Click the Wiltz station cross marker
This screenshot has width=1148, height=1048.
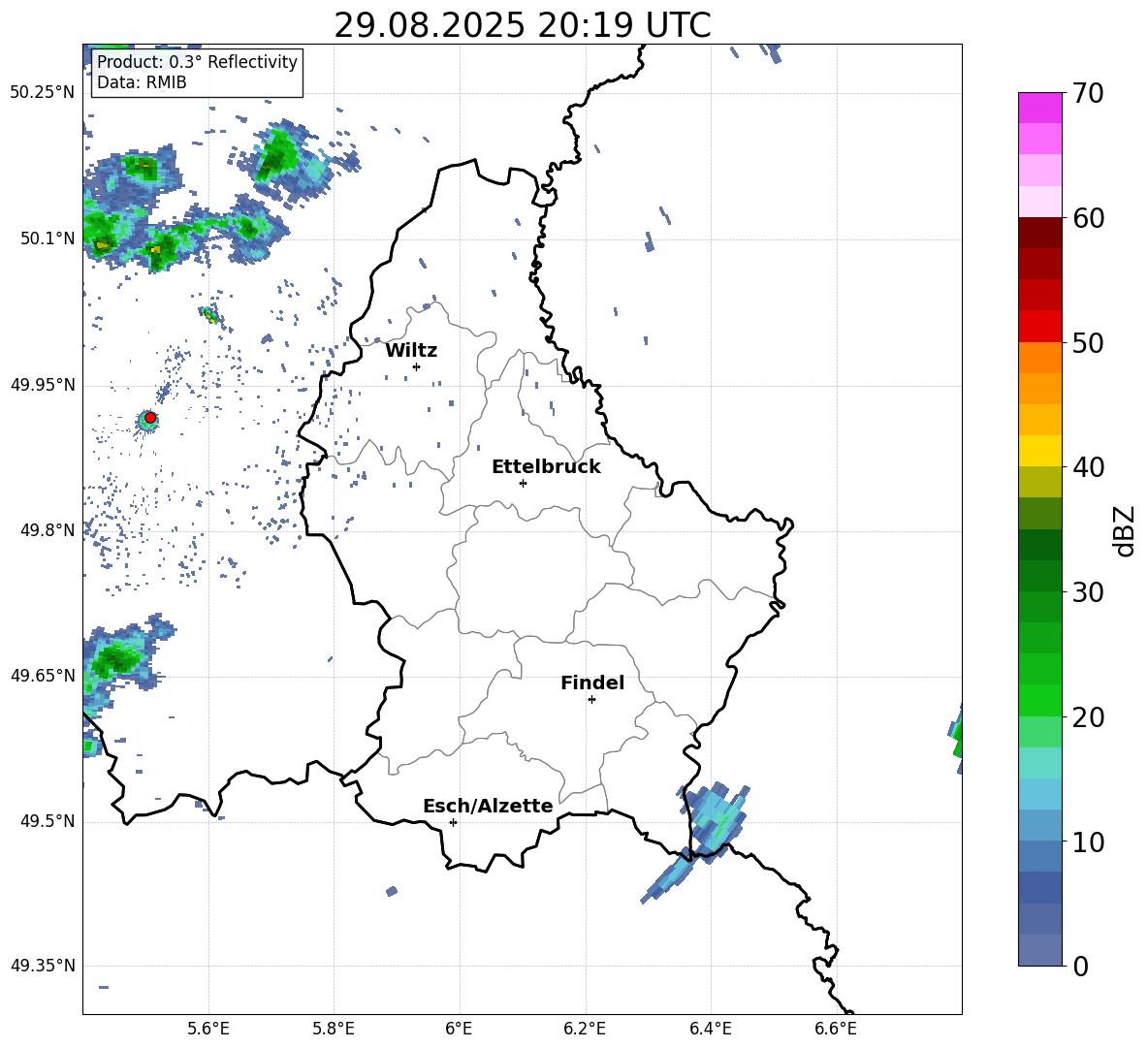click(x=416, y=366)
